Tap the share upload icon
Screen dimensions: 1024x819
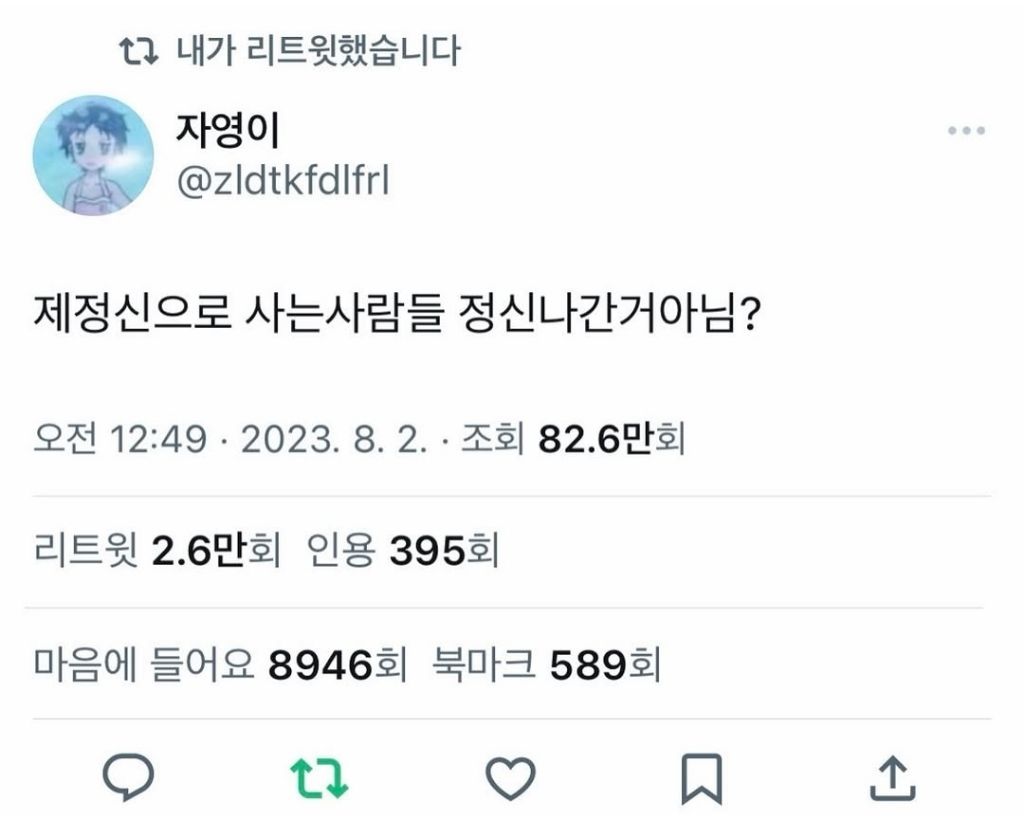tap(893, 777)
